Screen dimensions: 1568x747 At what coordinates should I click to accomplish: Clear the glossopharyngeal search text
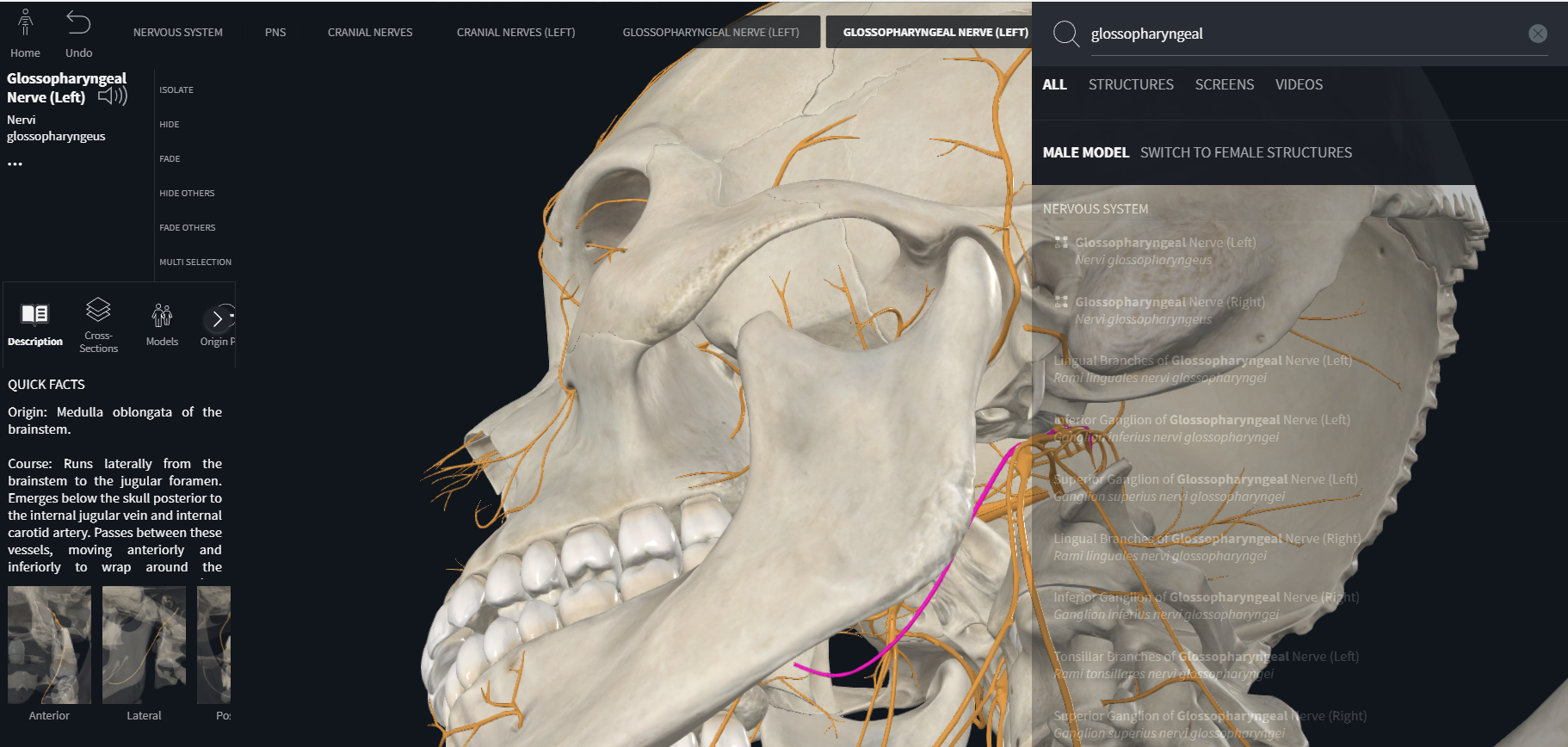click(x=1538, y=34)
